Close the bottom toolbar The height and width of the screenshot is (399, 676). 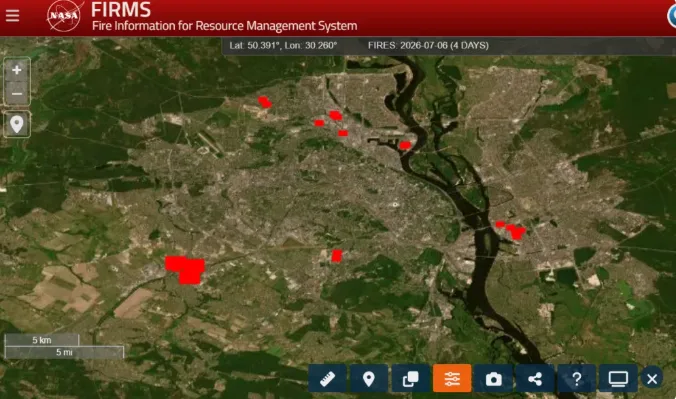[x=652, y=379]
